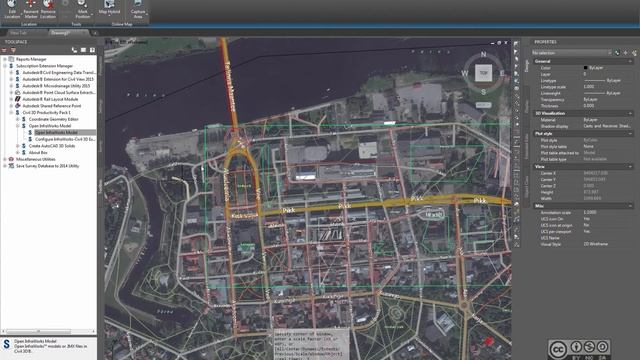Open the WCS dropdown below the ViewCube
The image size is (640, 360).
point(484,105)
